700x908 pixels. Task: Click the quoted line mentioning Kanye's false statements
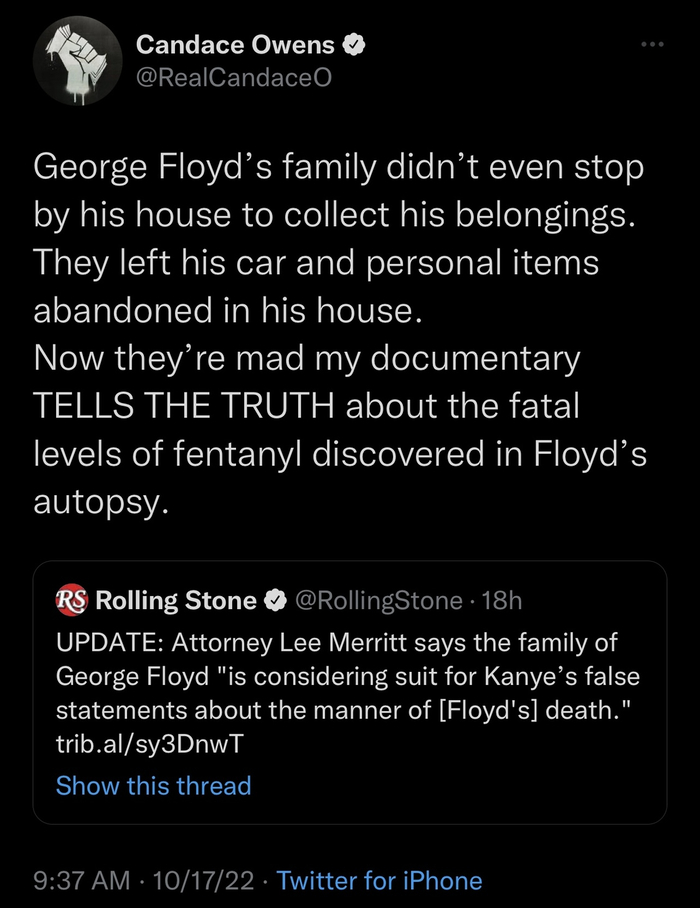(x=347, y=676)
